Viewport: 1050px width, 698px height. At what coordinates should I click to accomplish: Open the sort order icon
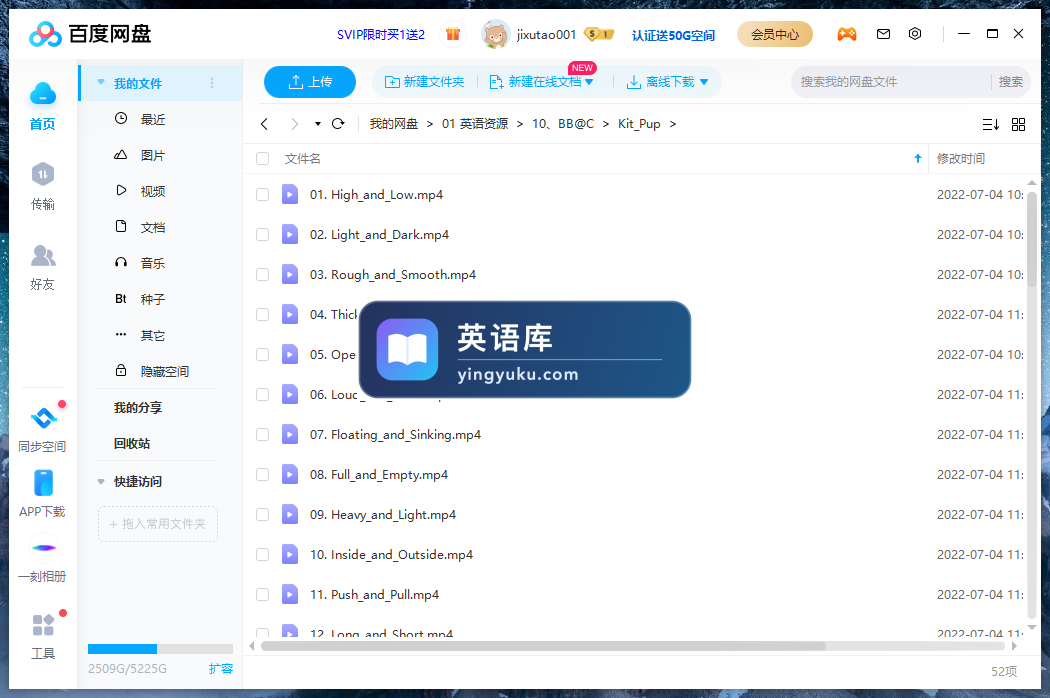[x=990, y=125]
